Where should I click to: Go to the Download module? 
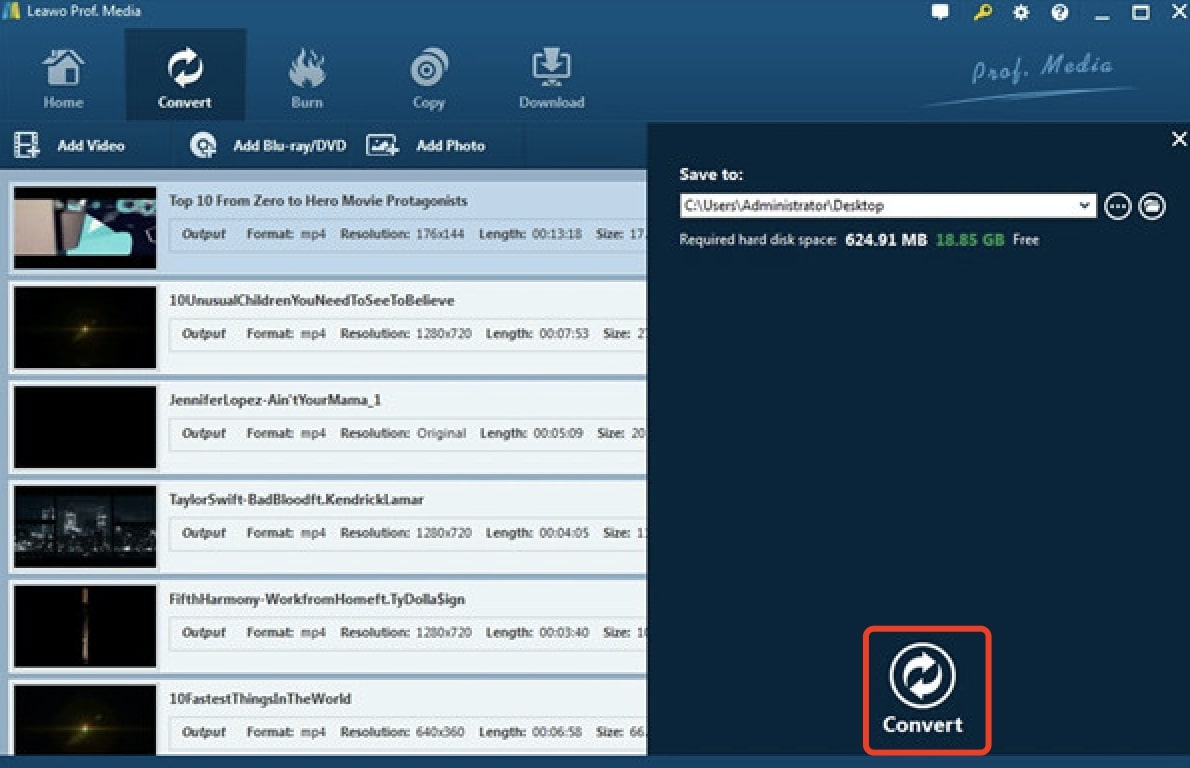[551, 78]
